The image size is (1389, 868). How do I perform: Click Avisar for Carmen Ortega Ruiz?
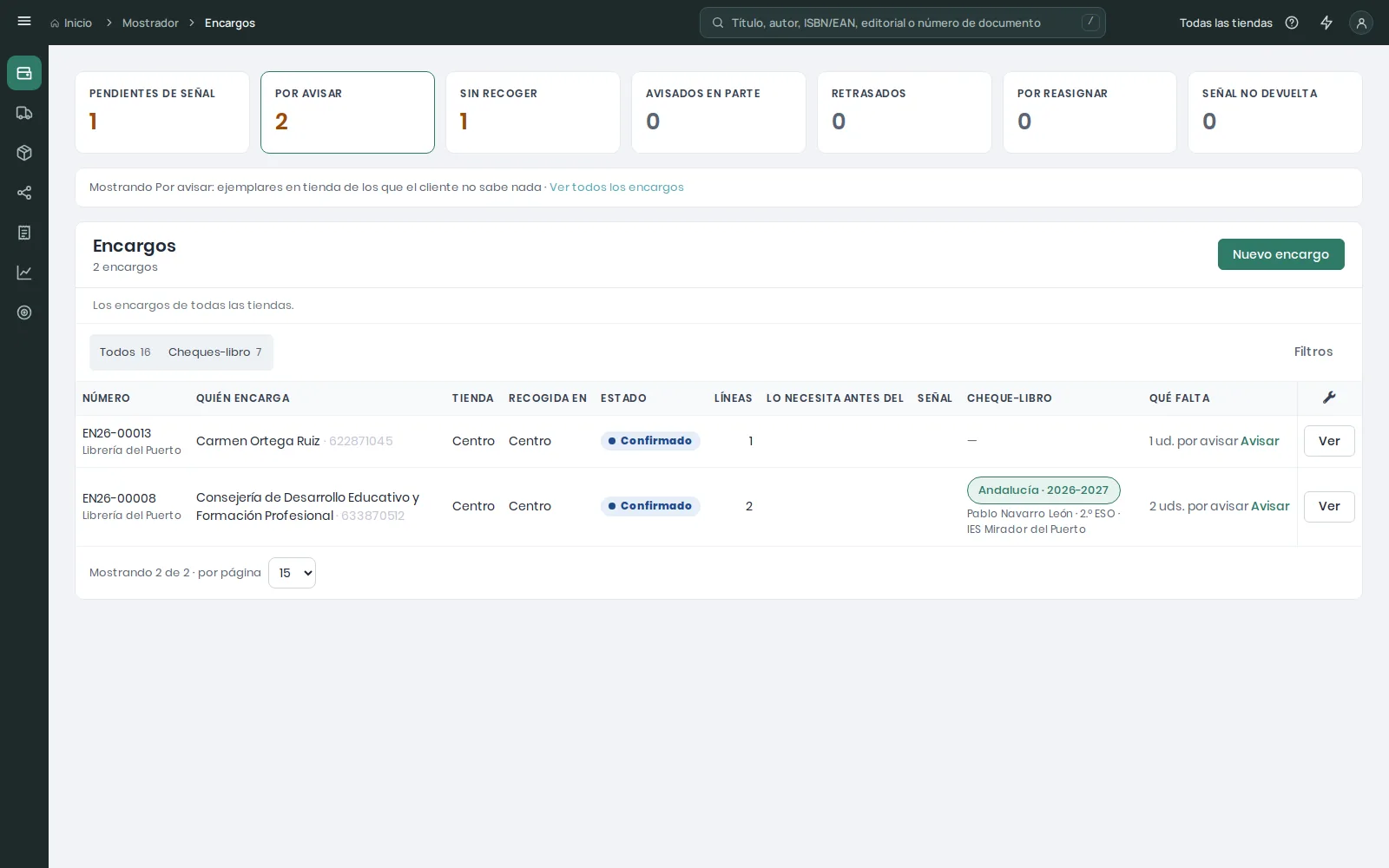(x=1260, y=441)
